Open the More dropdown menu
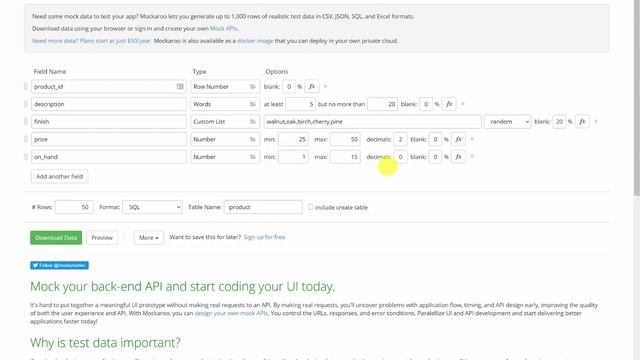 click(149, 238)
